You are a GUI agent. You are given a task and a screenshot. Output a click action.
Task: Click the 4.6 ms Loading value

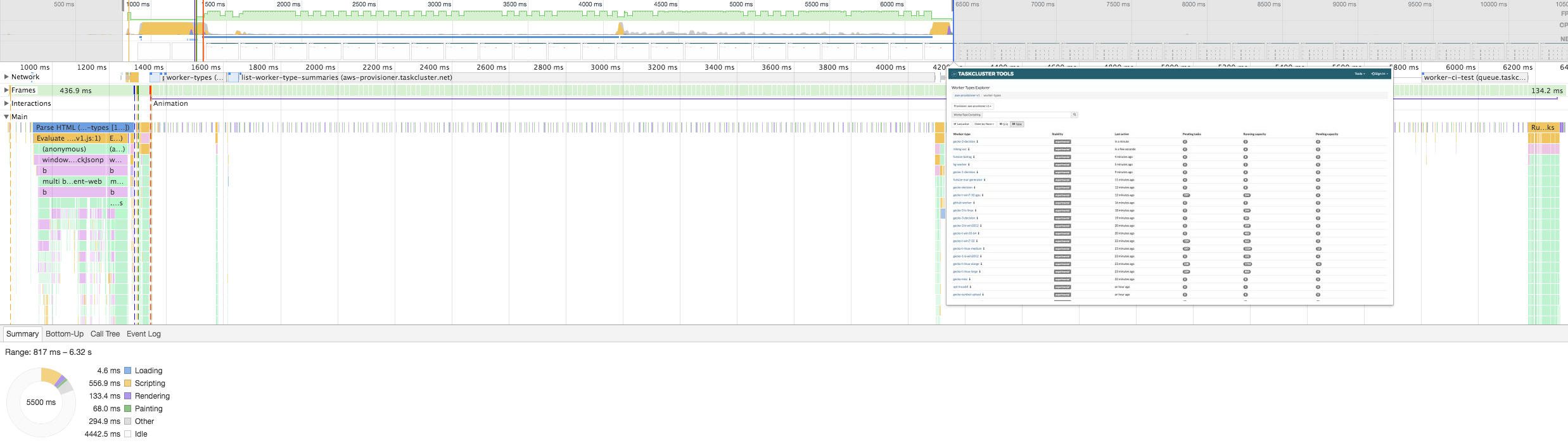(108, 371)
